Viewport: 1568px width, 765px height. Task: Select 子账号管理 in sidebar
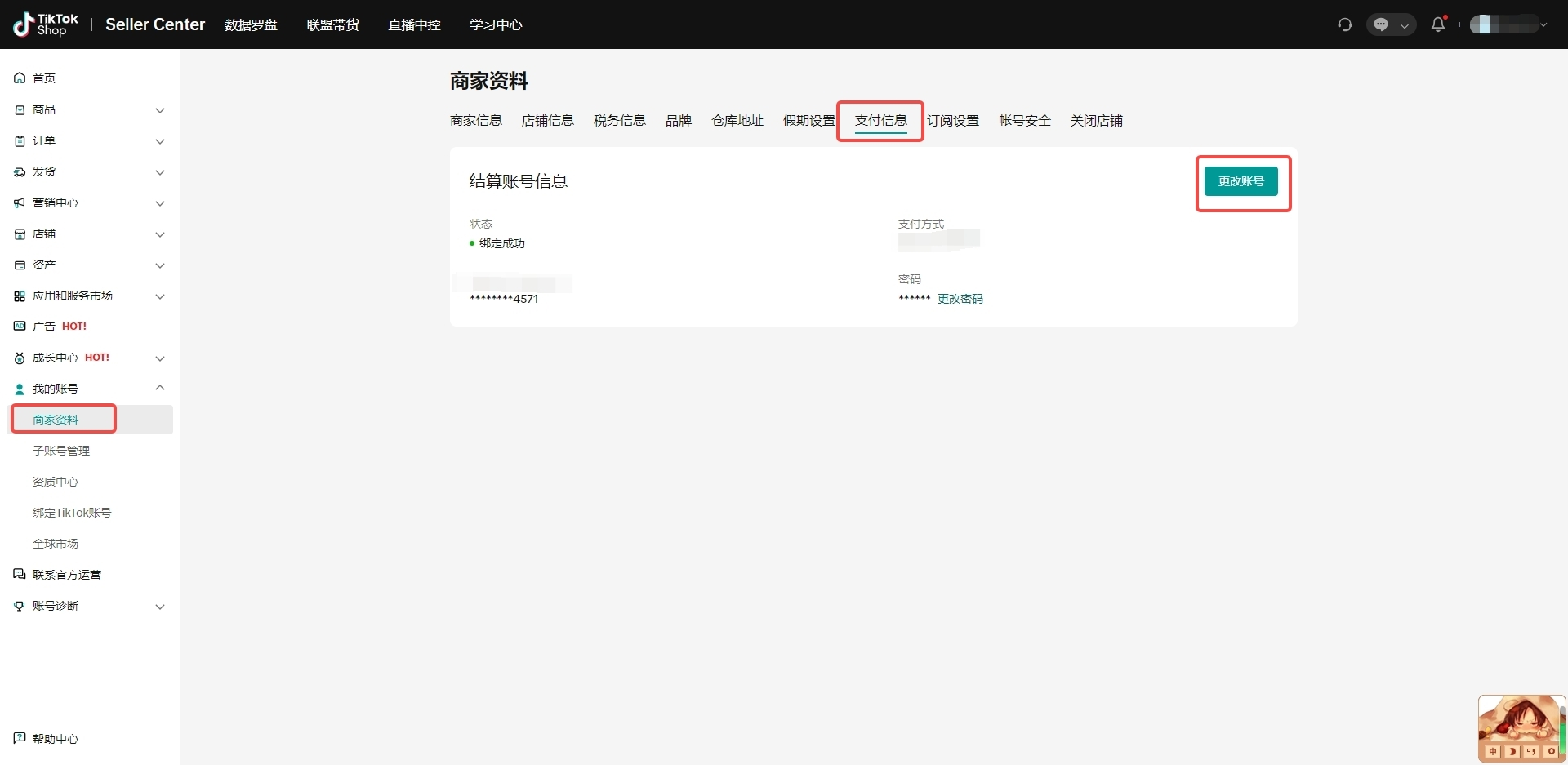click(x=61, y=451)
